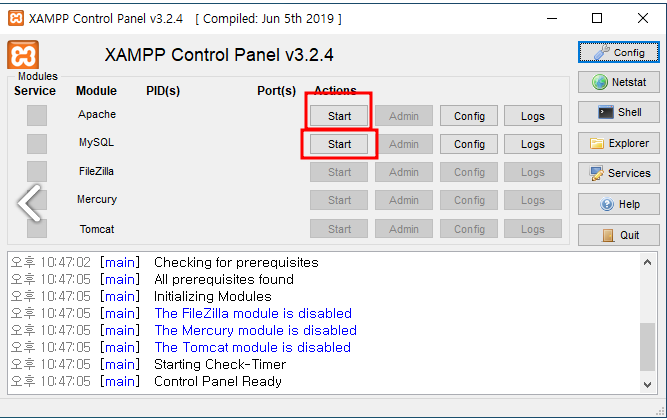Click the FileZilla Start button
This screenshot has height=420, width=667.
point(339,172)
